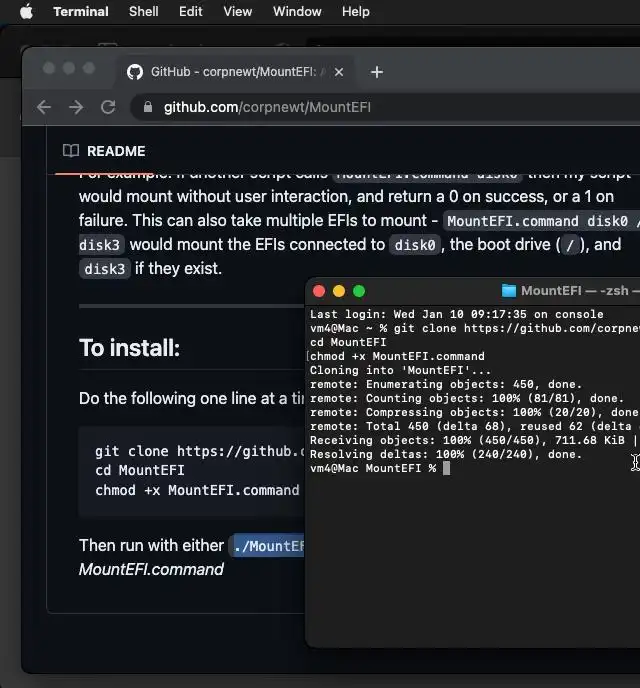Open the Edit menu

pyautogui.click(x=190, y=12)
